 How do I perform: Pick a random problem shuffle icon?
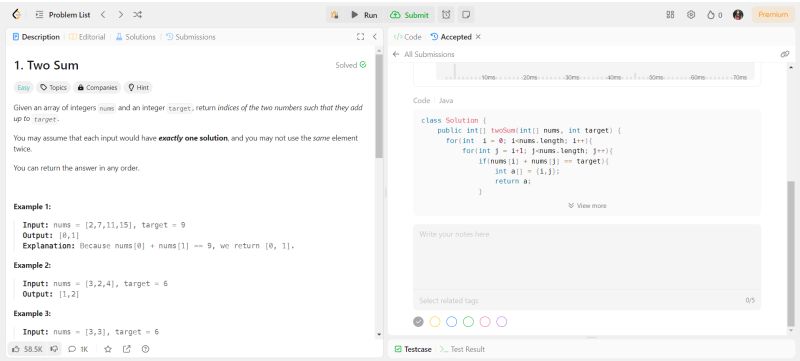pyautogui.click(x=137, y=15)
